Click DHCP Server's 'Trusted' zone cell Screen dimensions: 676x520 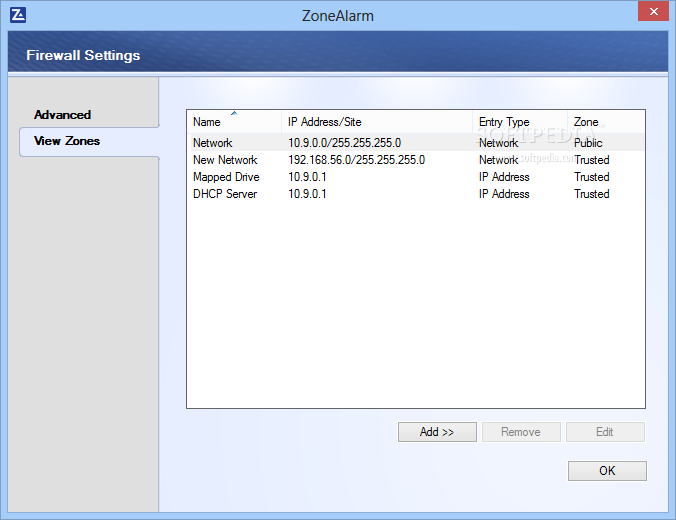point(592,194)
